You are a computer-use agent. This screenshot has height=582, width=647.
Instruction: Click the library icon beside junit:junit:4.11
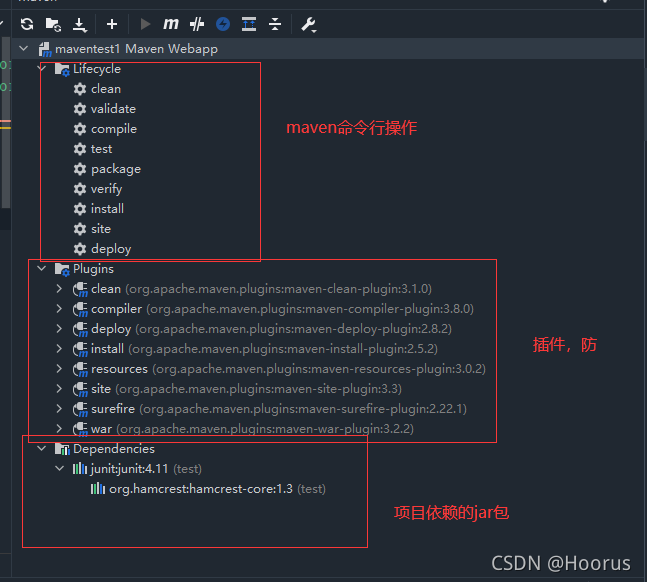pyautogui.click(x=80, y=468)
